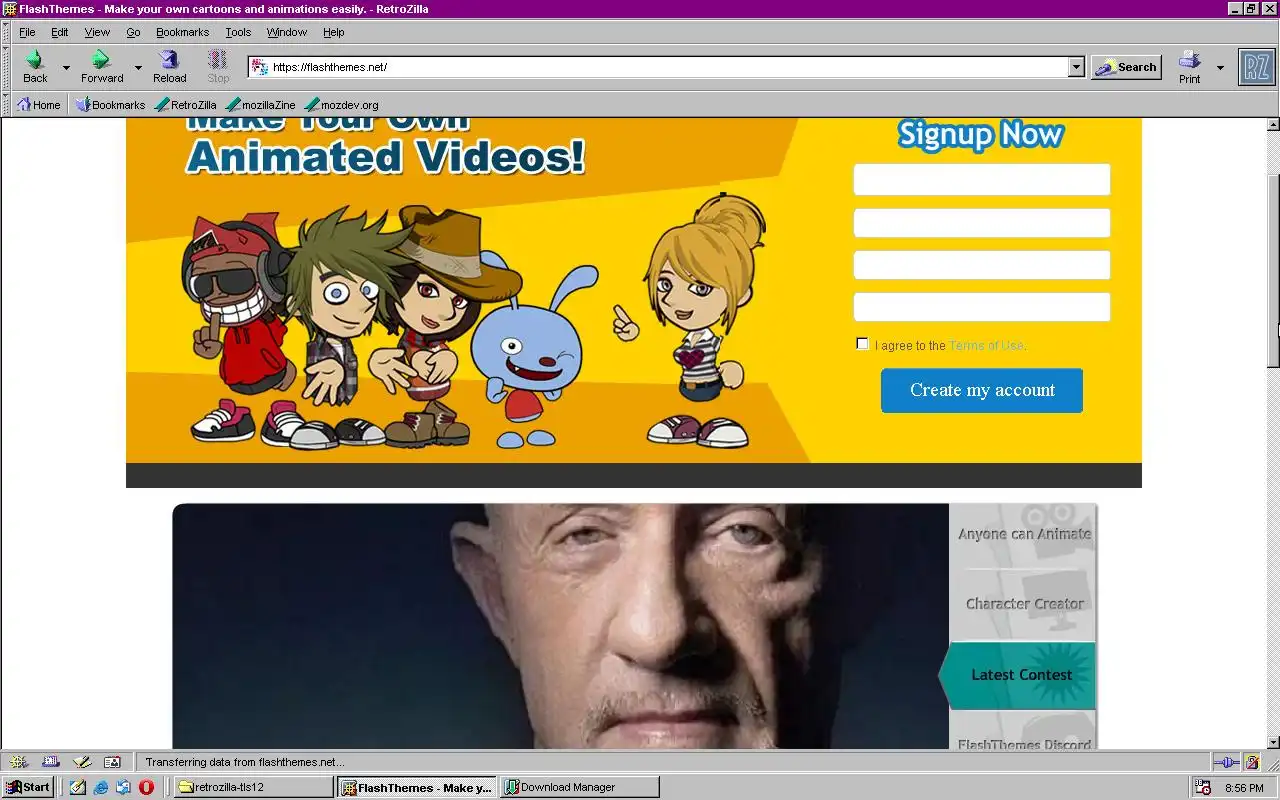Expand the address bar URL history dropdown
Screen dimensions: 1280x800
pos(1076,67)
